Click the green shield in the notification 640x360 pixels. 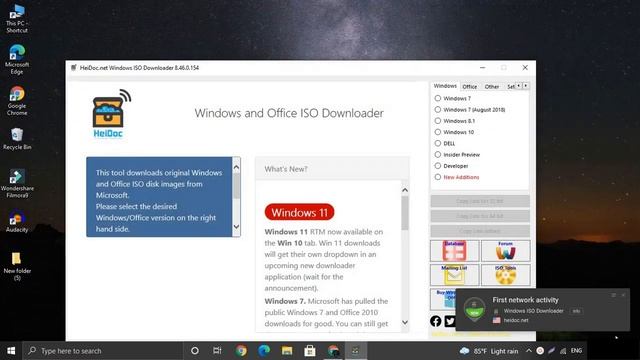coord(474,309)
